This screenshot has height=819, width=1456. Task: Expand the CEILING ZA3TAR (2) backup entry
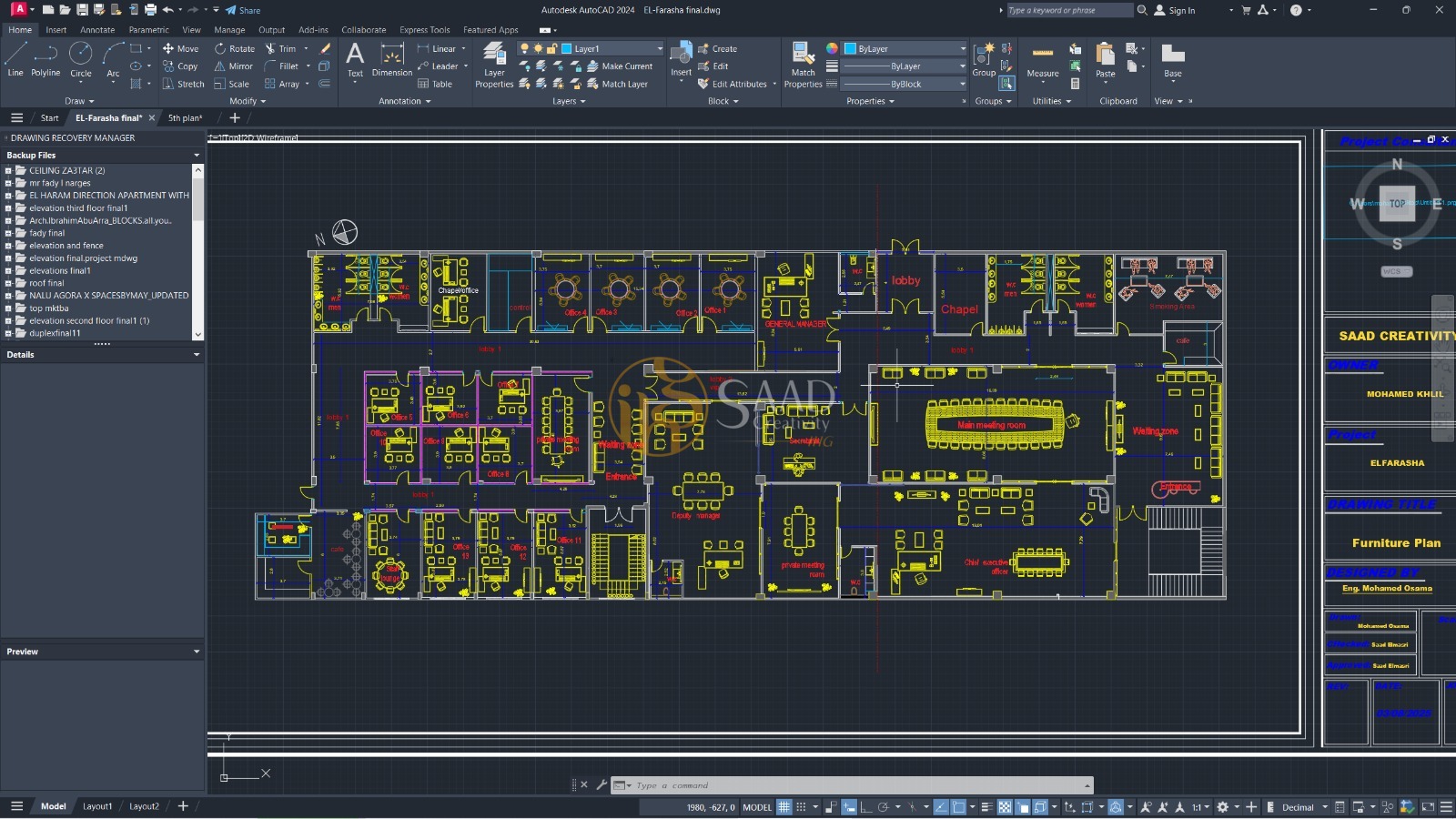click(x=8, y=170)
